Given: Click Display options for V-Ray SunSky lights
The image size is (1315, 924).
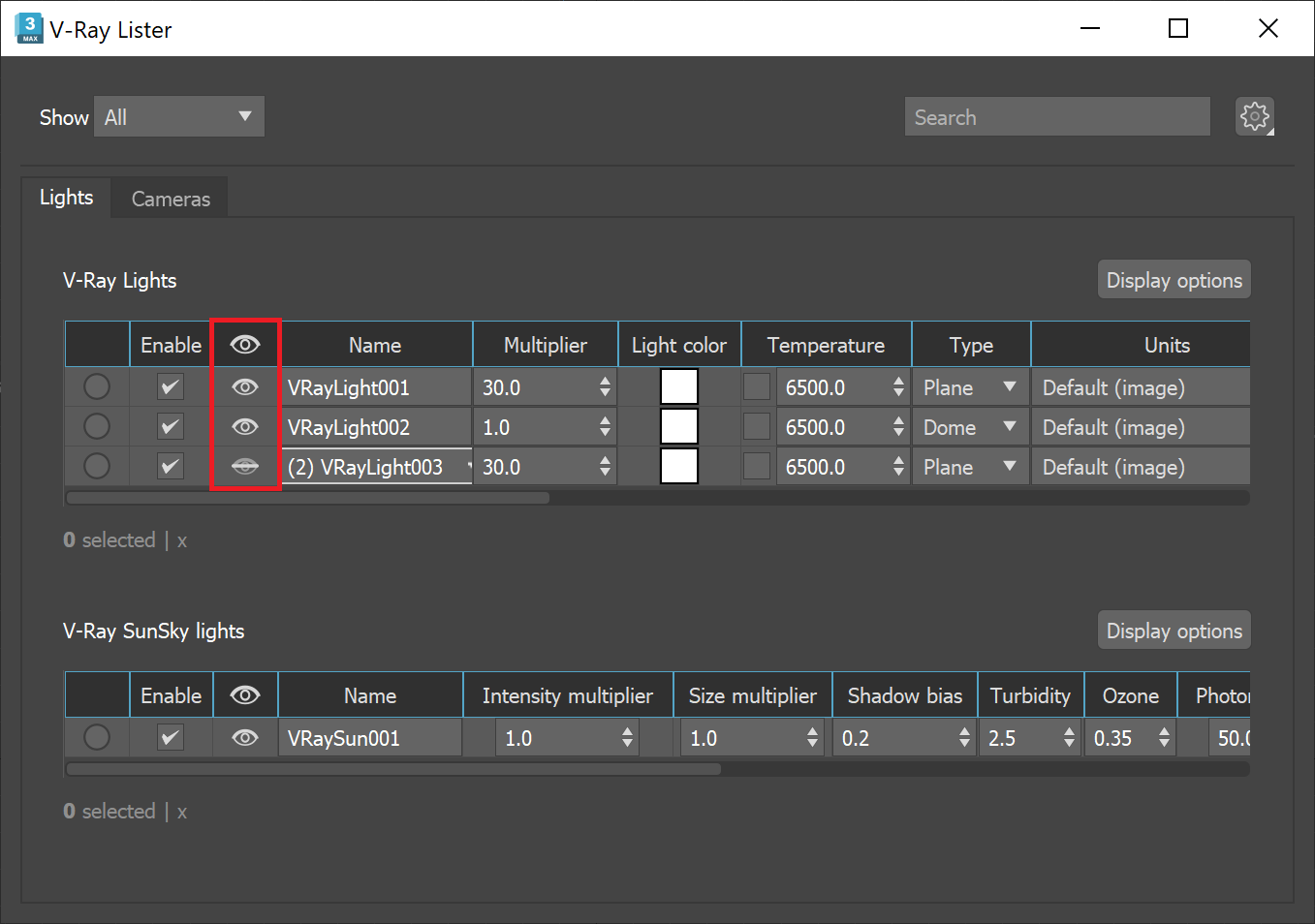Looking at the screenshot, I should tap(1174, 630).
